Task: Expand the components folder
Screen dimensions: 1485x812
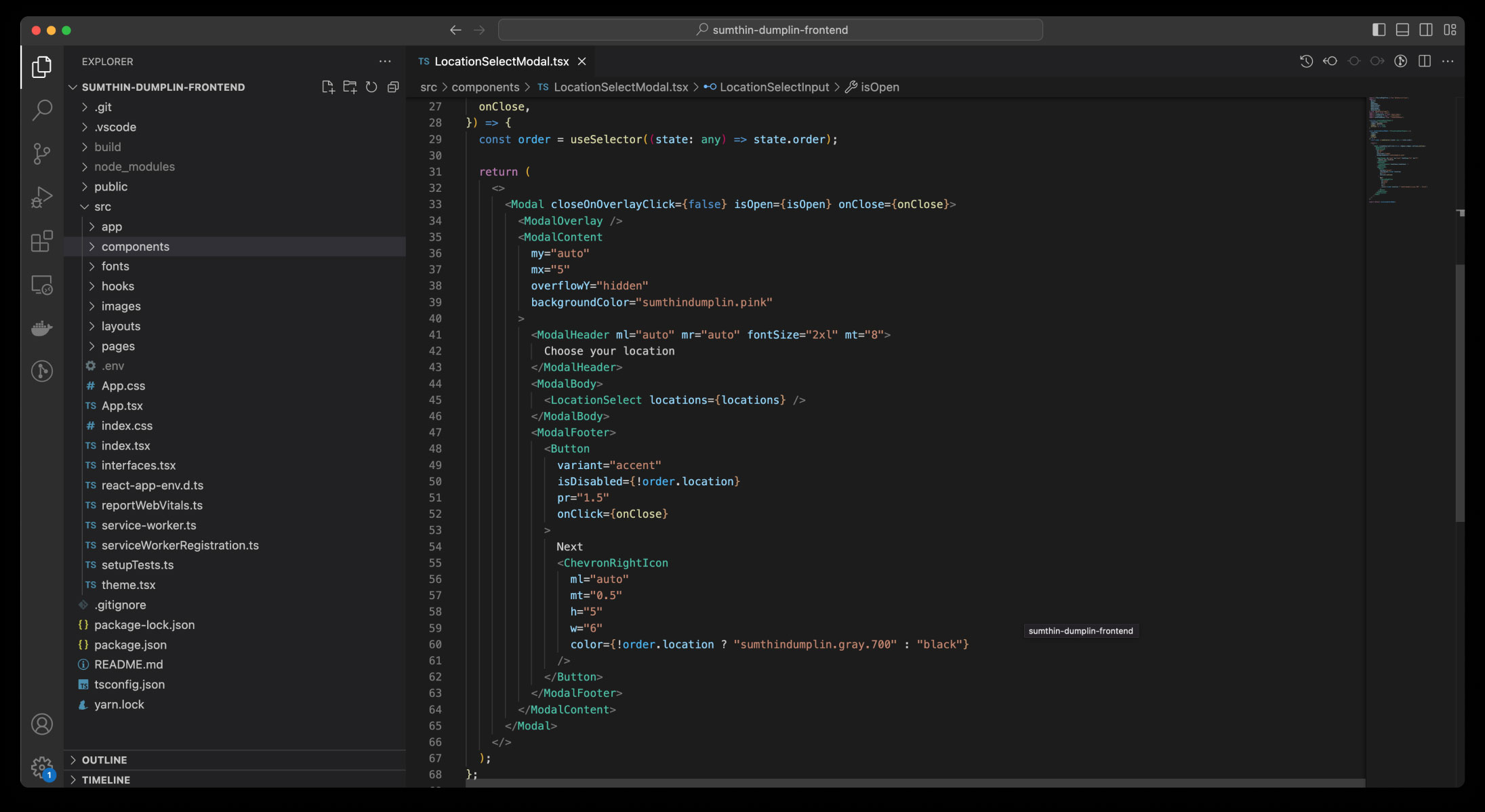Action: (x=135, y=247)
